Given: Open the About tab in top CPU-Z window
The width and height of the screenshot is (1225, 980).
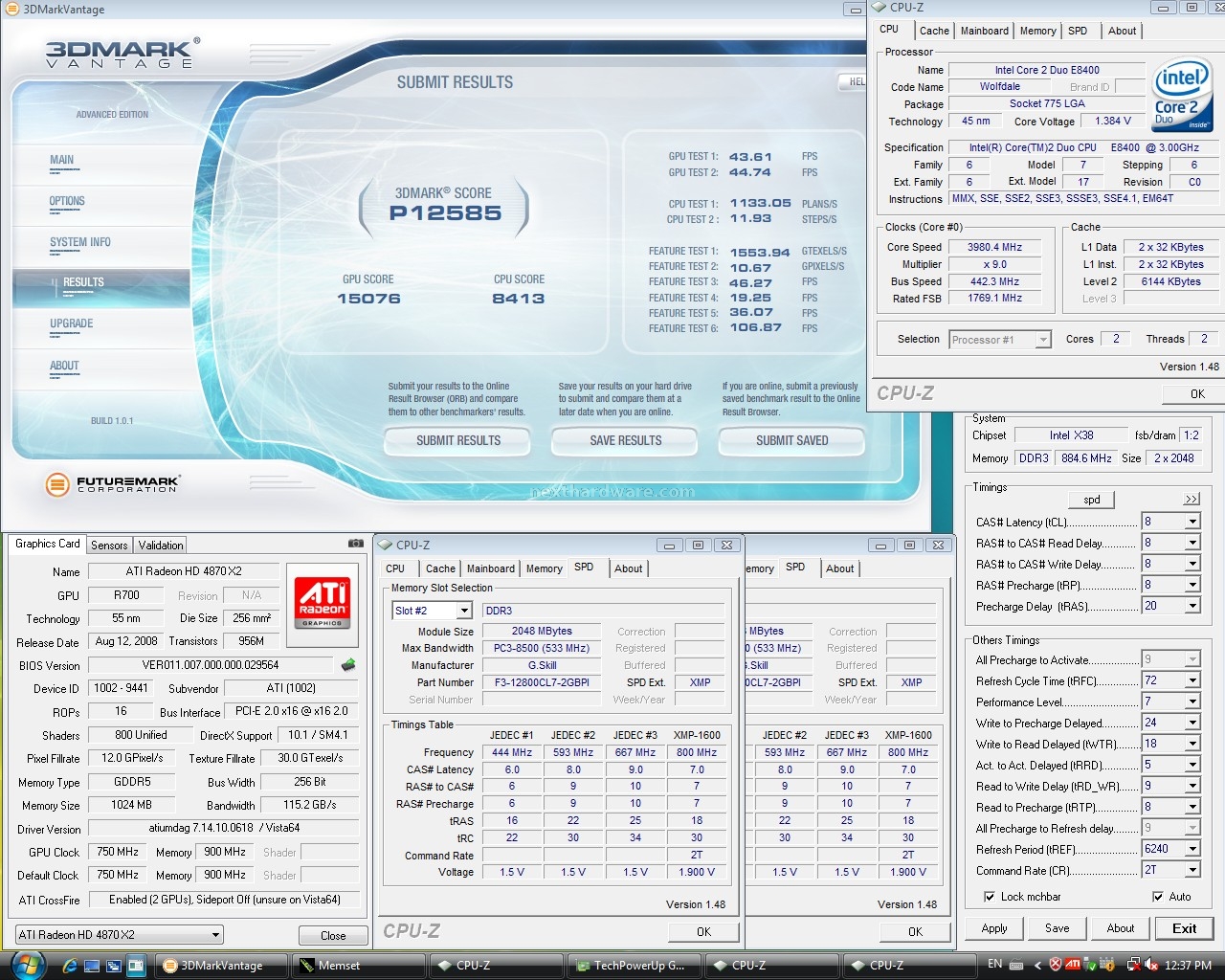Looking at the screenshot, I should click(1123, 31).
